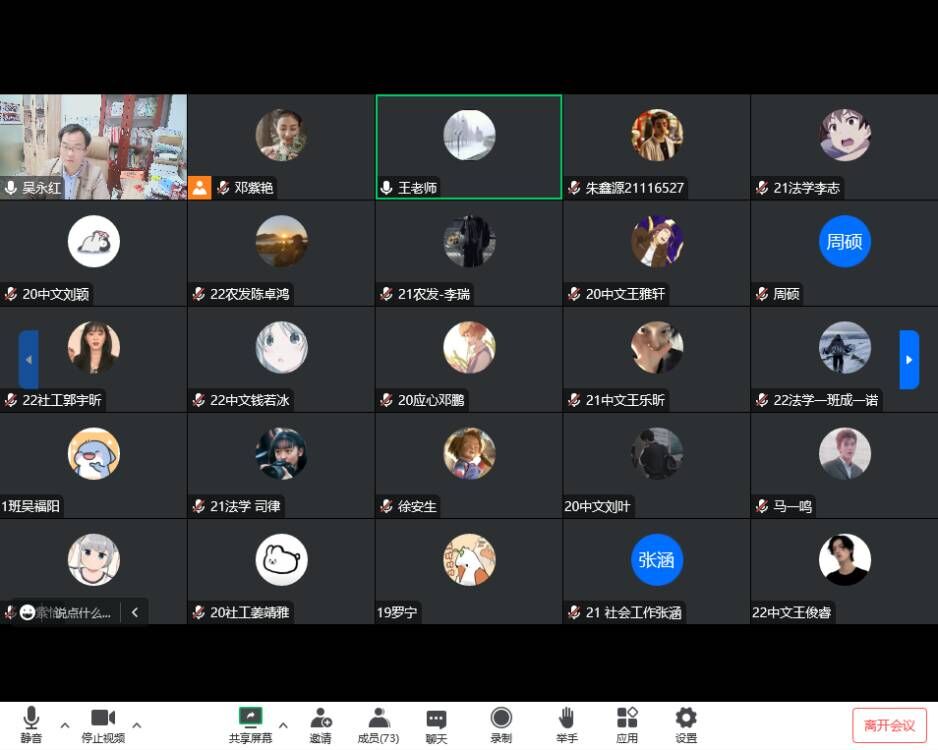938x750 pixels.
Task: Expand video options arrow beside 停止视频
Action: (x=137, y=725)
